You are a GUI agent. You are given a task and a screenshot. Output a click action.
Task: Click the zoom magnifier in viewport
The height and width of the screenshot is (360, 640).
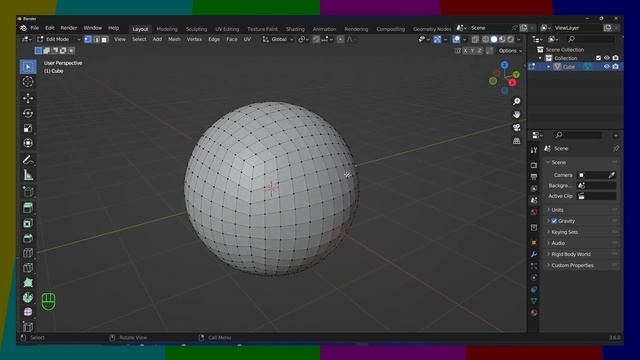tap(516, 101)
